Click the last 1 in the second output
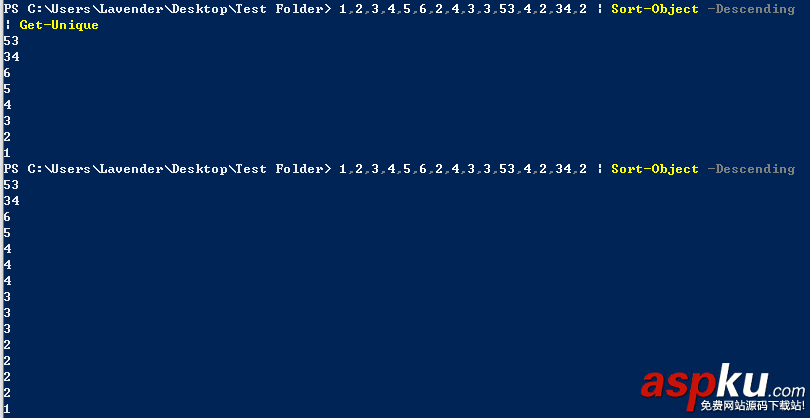Screen dimensions: 811x418 7,409
